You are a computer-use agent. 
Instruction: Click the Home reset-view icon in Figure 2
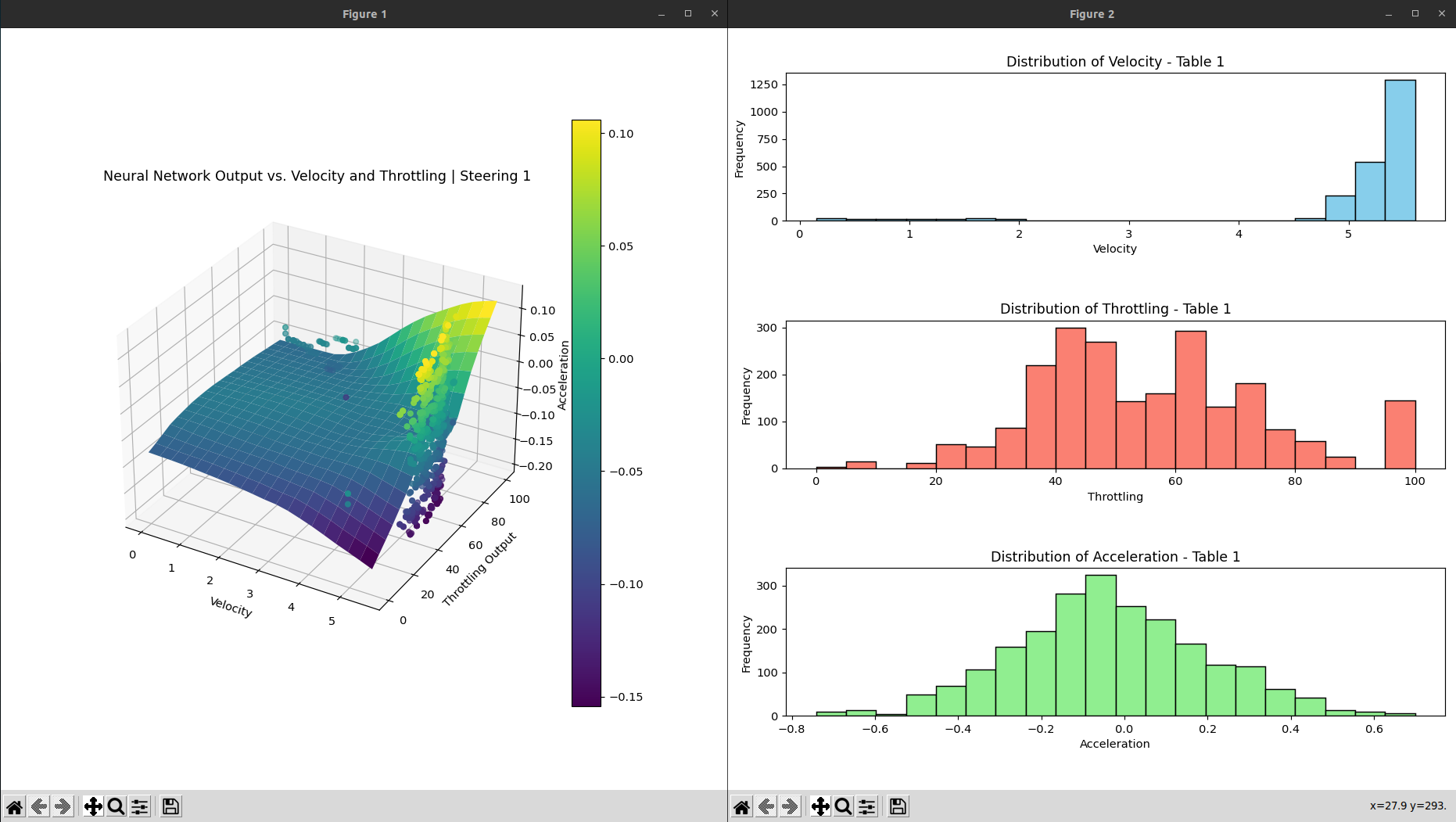click(742, 806)
